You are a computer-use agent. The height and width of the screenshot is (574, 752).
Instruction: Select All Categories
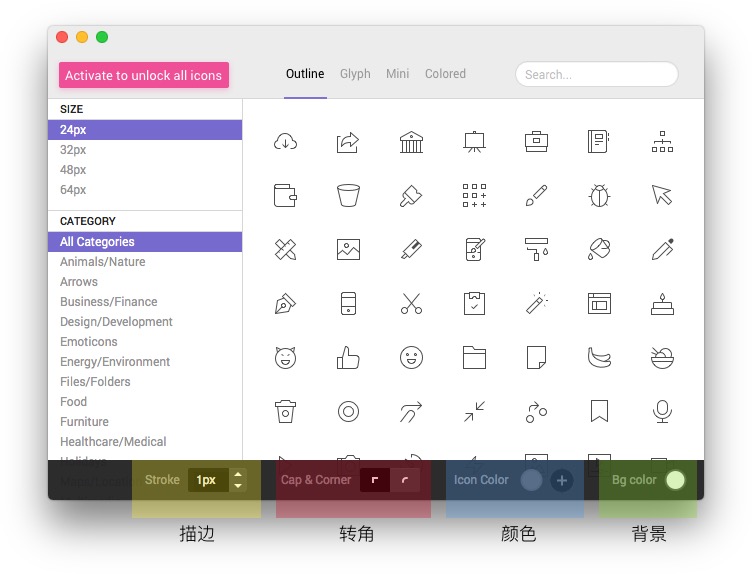[x=145, y=242]
